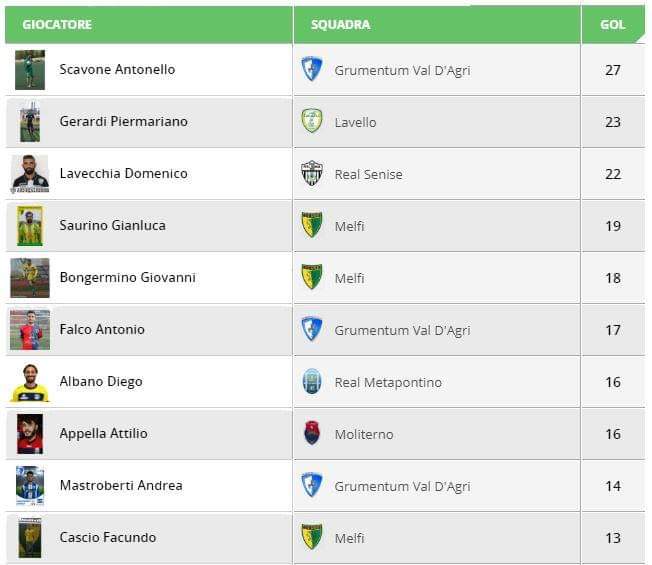Open Gerardi Piermariano's player name link
Screen dimensions: 652x565
pos(123,121)
